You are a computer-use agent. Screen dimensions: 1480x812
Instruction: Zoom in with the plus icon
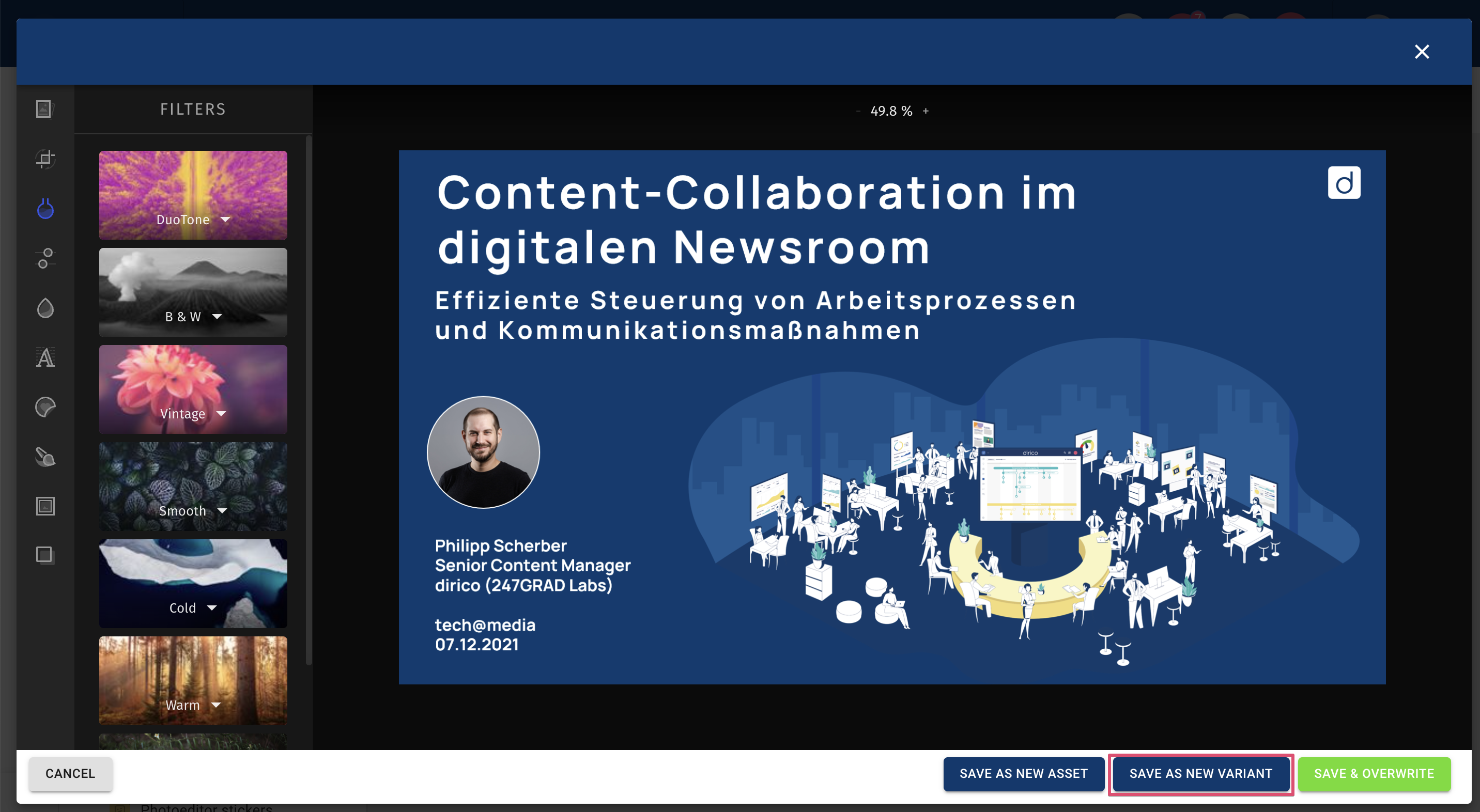pos(926,111)
